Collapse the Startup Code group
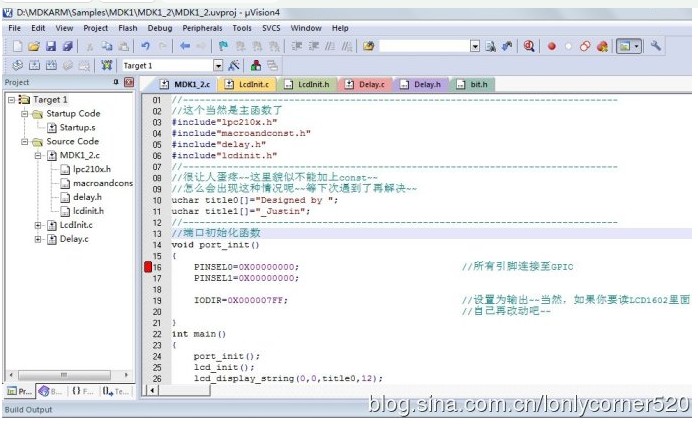 coord(25,114)
